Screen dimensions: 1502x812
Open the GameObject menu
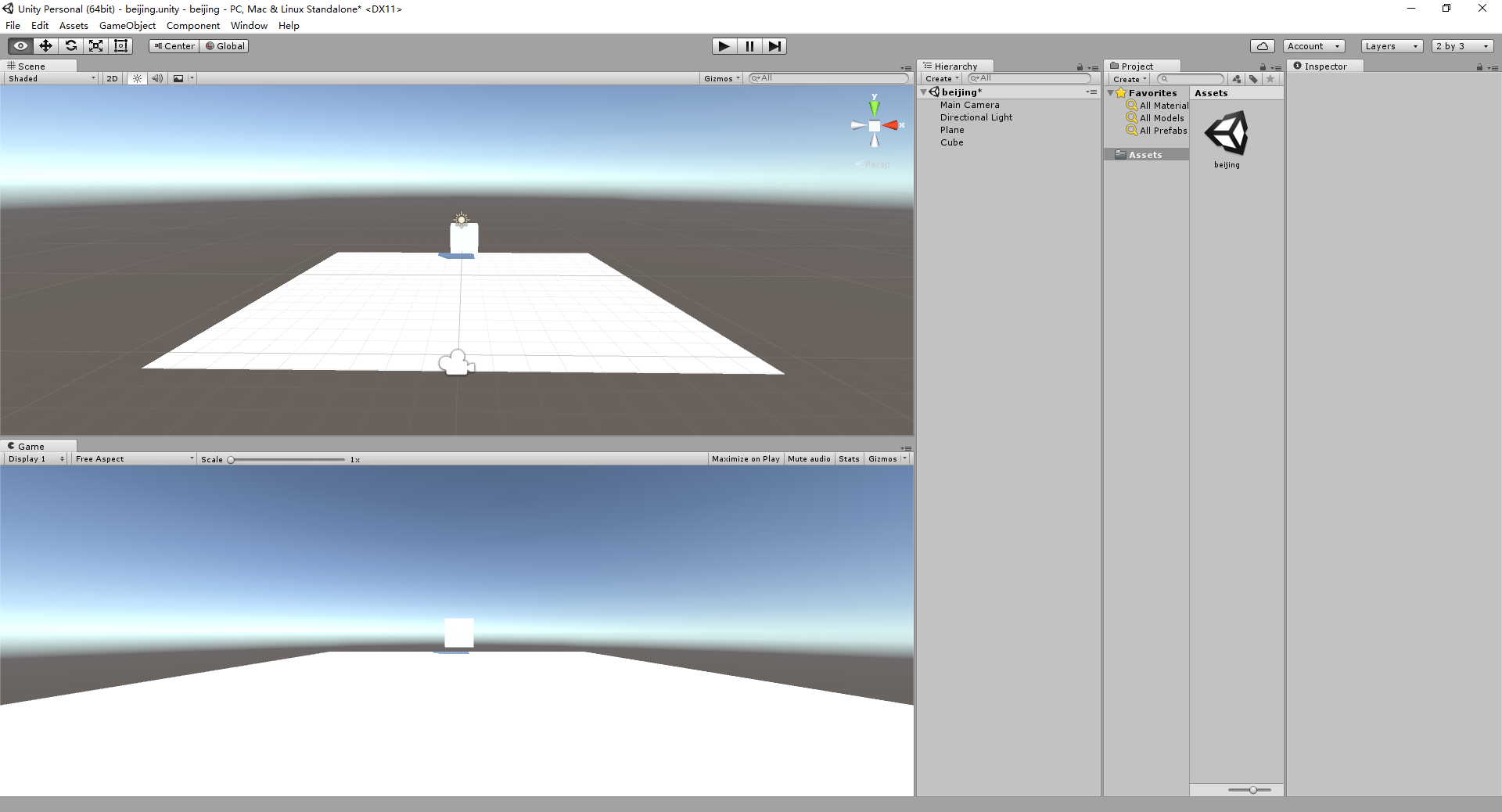click(128, 25)
